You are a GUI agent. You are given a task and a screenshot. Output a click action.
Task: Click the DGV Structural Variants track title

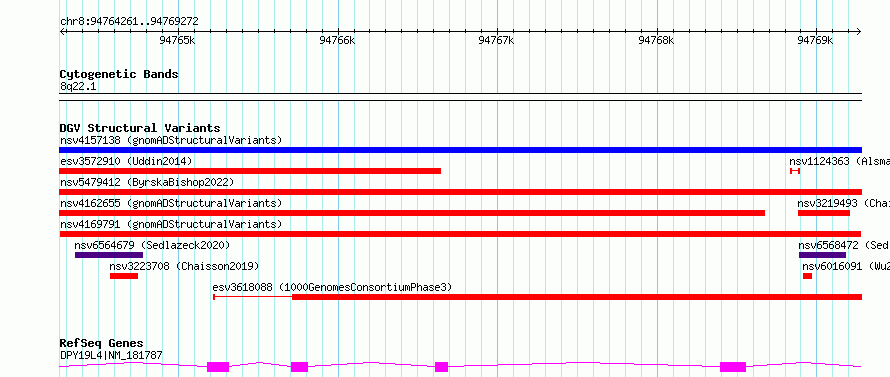(140, 128)
